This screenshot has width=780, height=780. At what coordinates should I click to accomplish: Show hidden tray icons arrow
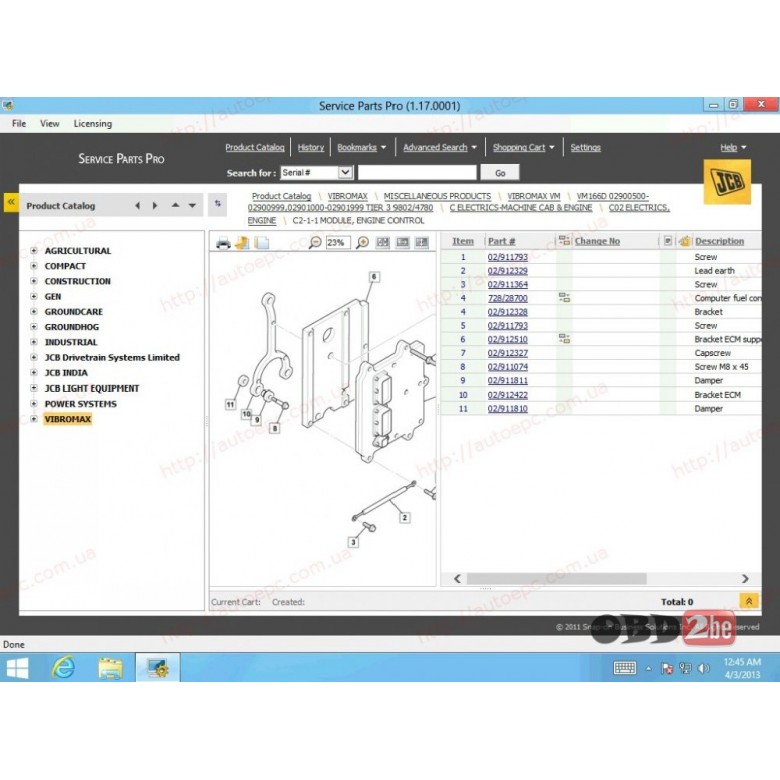(648, 669)
